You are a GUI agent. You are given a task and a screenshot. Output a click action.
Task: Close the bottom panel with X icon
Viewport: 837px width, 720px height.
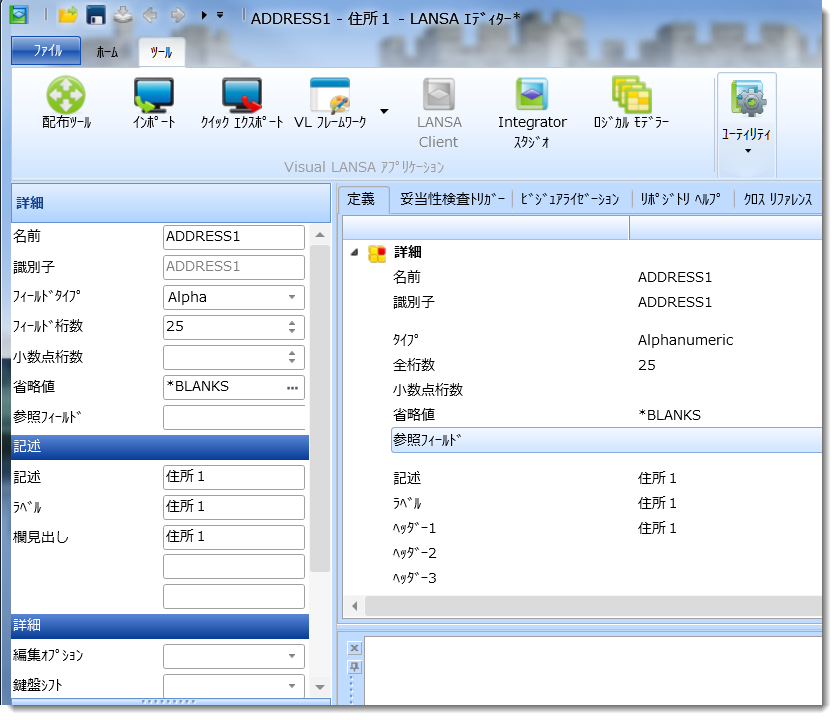coord(354,648)
